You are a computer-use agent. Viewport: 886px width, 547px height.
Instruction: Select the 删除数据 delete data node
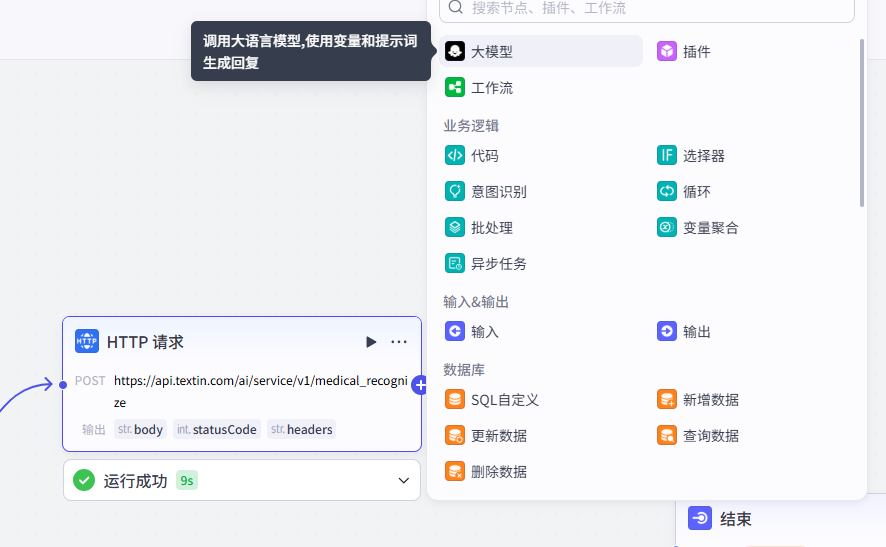click(485, 471)
